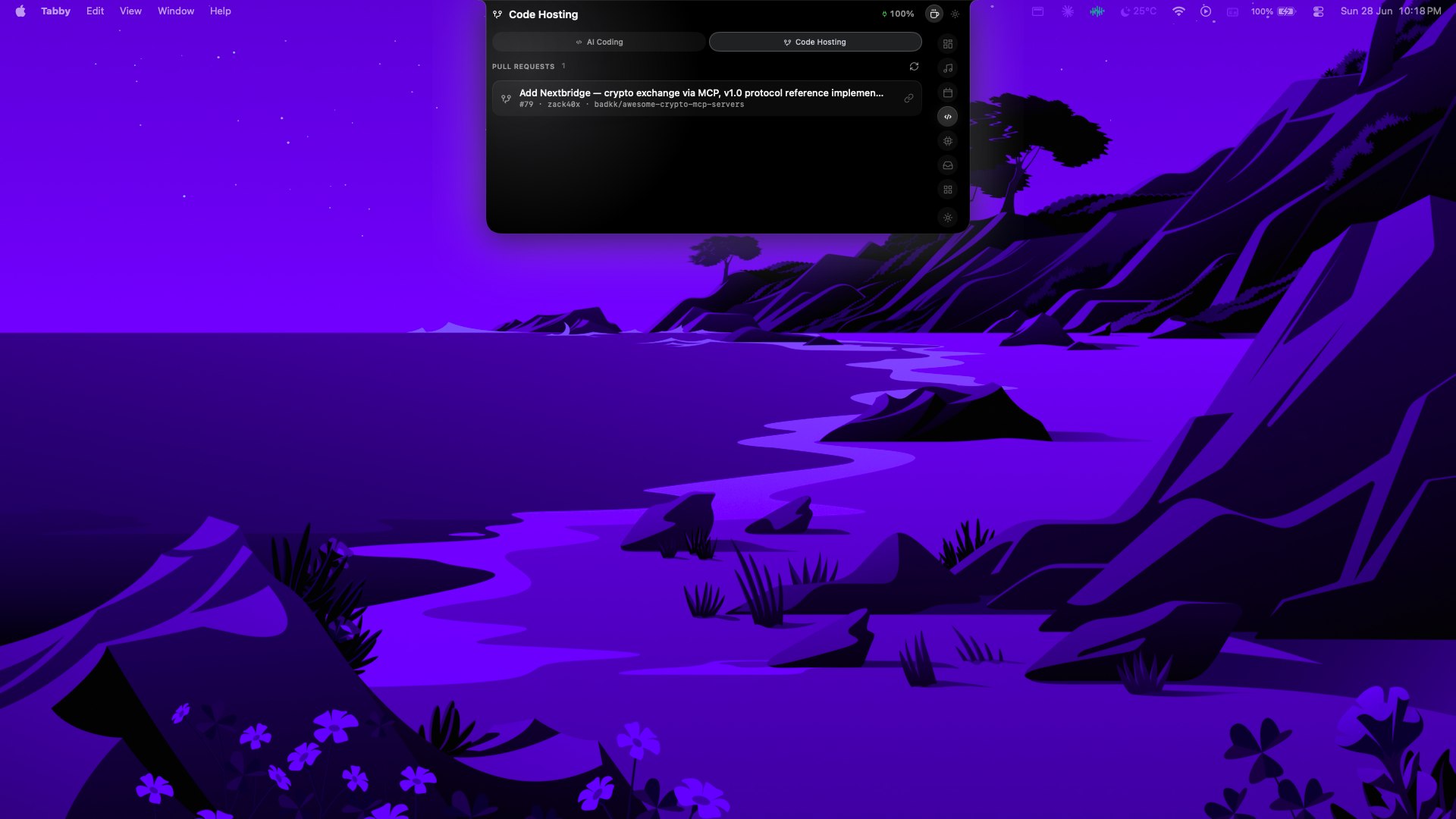Click the git branch icon on pull request row
Image resolution: width=1456 pixels, height=819 pixels.
(506, 99)
